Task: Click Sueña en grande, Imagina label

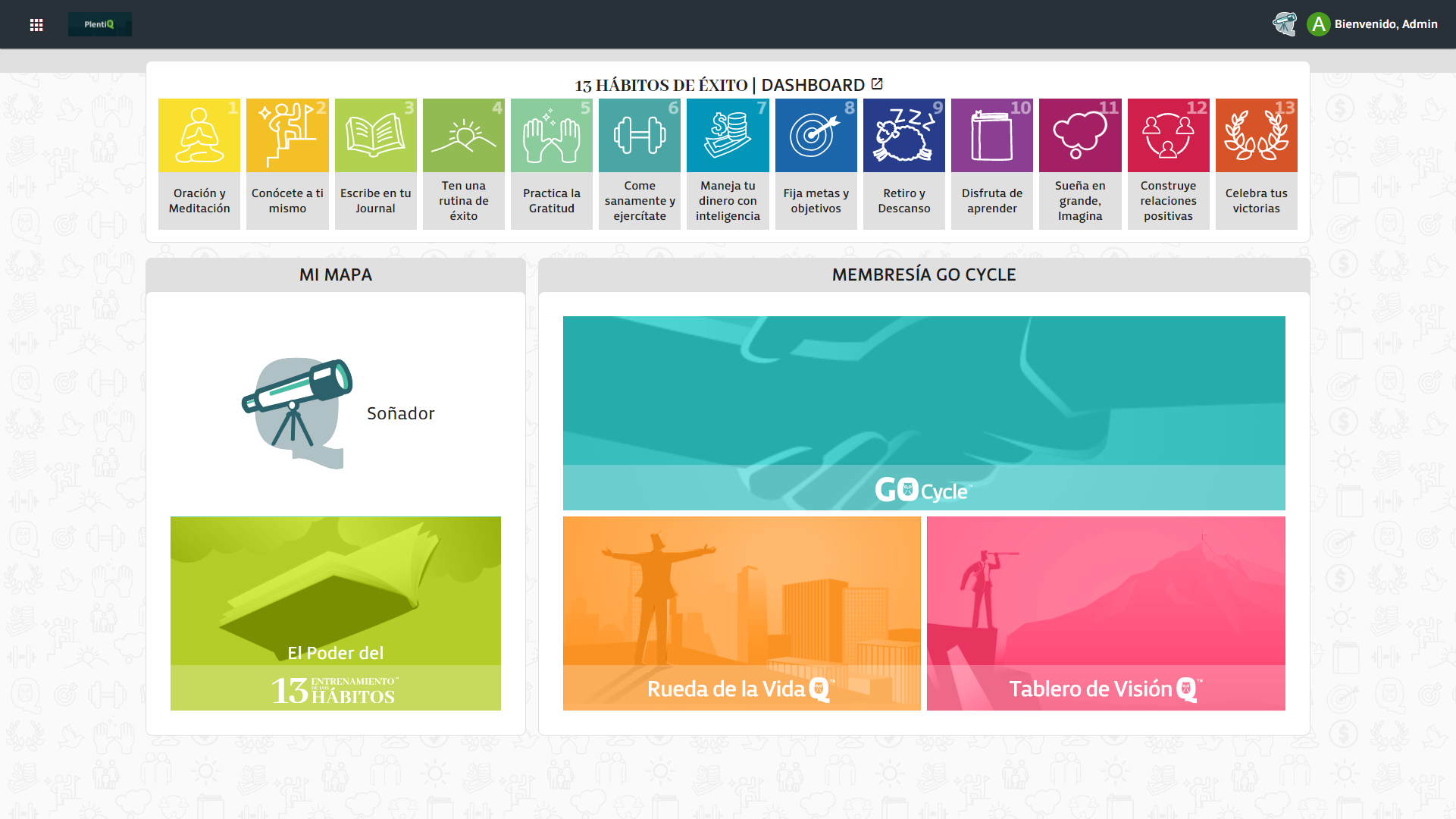Action: coord(1080,201)
